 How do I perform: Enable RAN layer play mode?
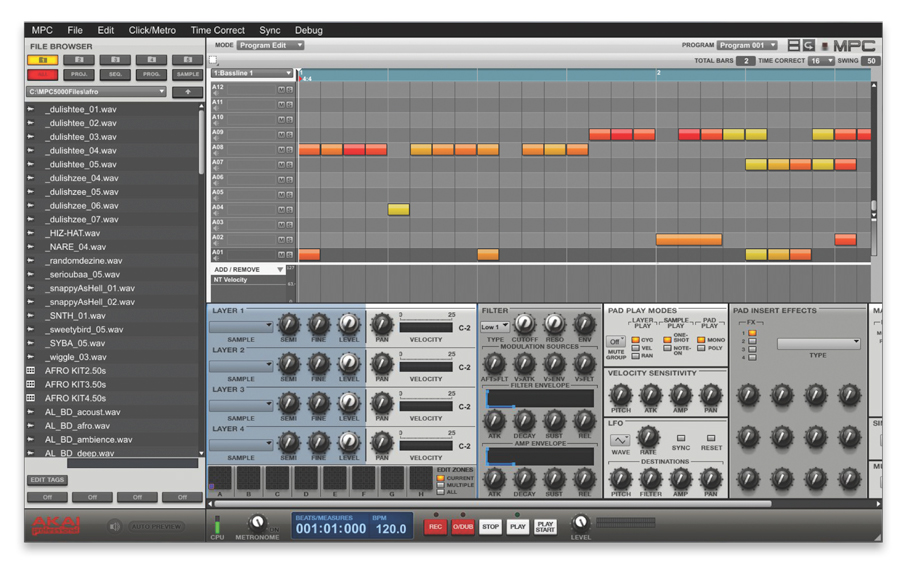(x=635, y=356)
